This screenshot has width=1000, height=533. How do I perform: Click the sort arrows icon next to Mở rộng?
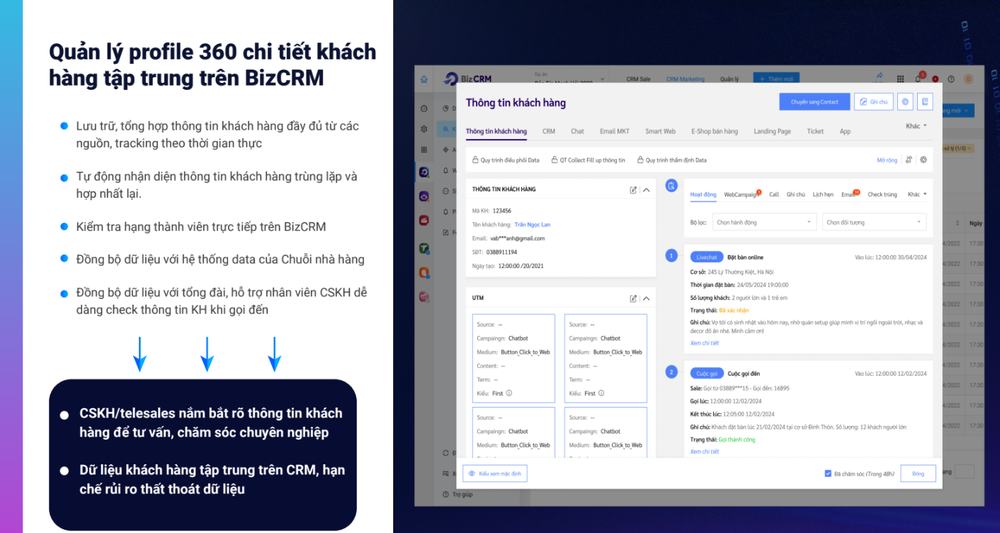[908, 160]
